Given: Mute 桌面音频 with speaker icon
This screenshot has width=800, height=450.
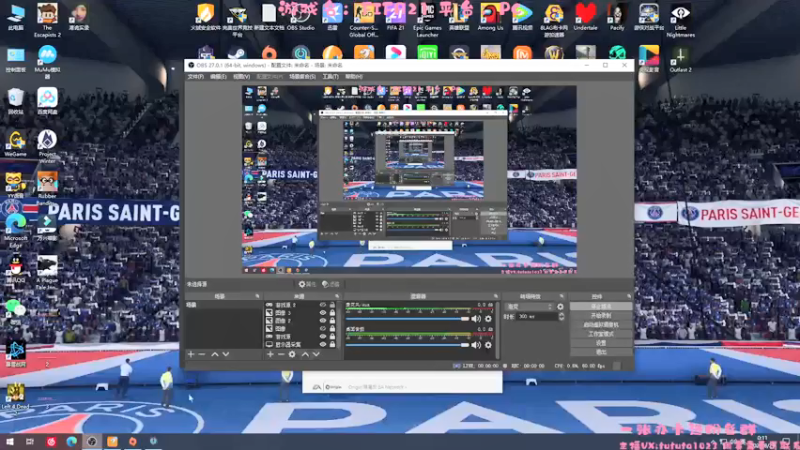Looking at the screenshot, I should click(476, 345).
